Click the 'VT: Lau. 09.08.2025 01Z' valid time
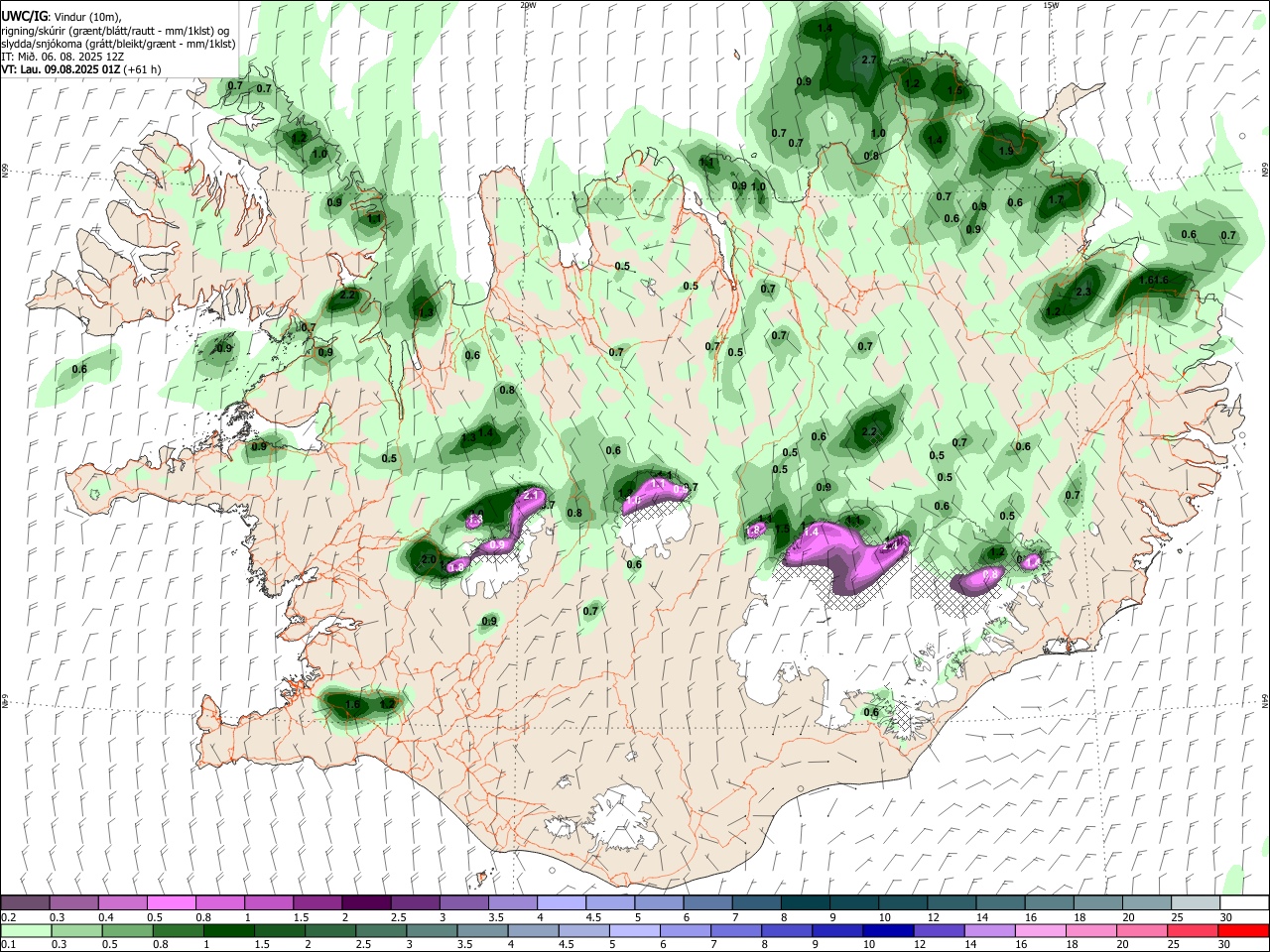The height and width of the screenshot is (952, 1270). pyautogui.click(x=63, y=69)
